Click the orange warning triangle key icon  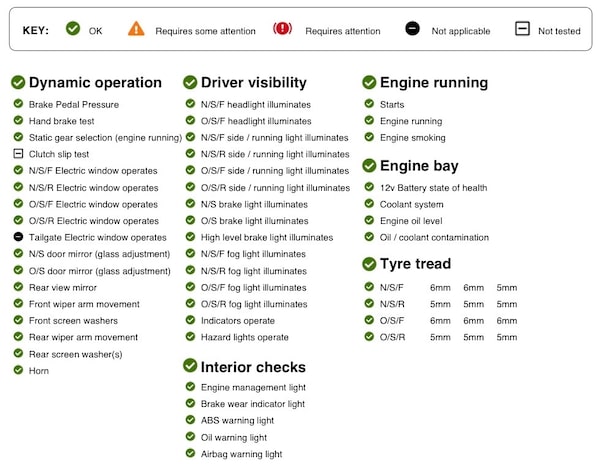pos(136,29)
